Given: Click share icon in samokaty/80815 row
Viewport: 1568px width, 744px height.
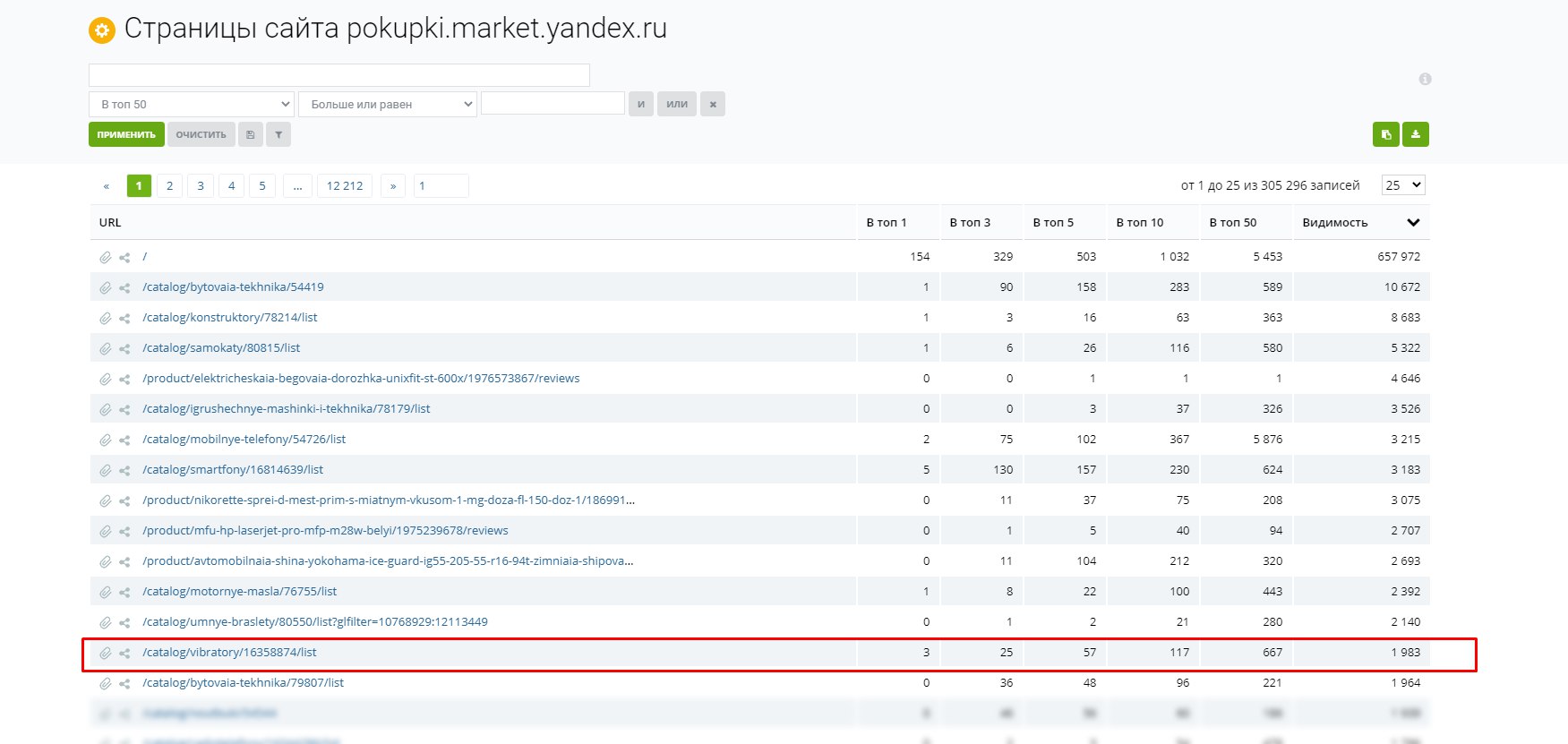Looking at the screenshot, I should point(124,348).
